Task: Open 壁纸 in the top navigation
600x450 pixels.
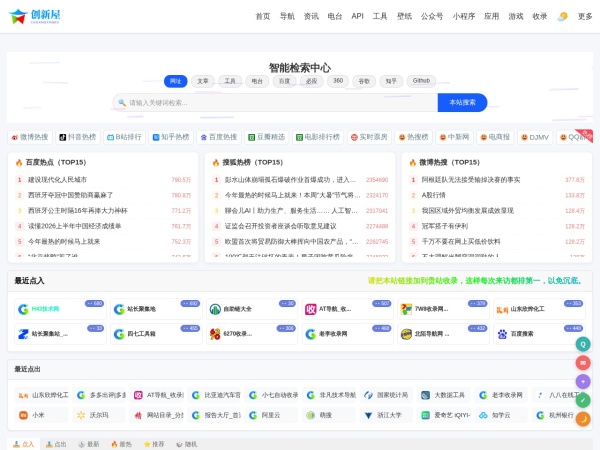Action: click(x=404, y=16)
